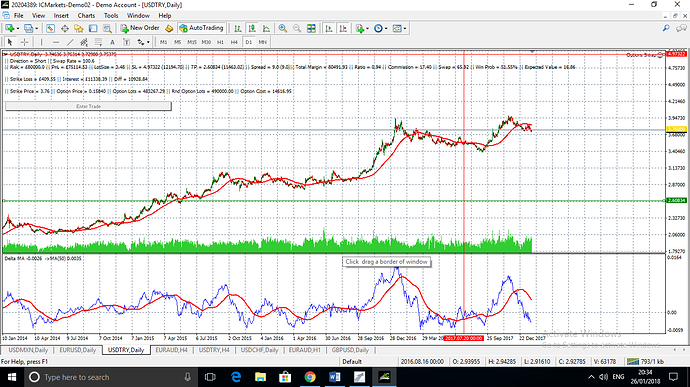690x387 pixels.
Task: Open the Charts menu
Action: point(86,15)
